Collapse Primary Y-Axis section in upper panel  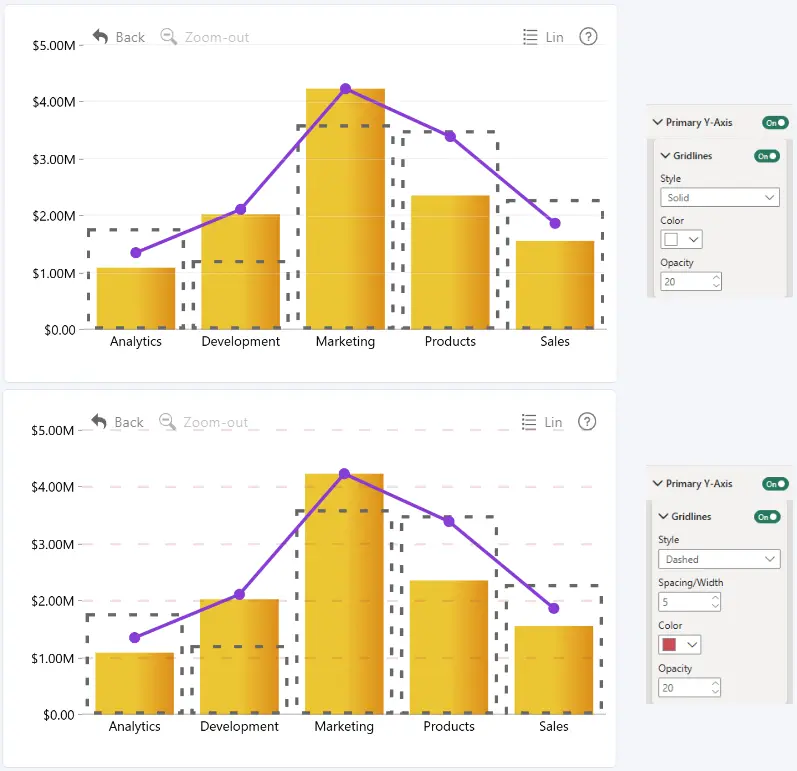click(x=657, y=122)
